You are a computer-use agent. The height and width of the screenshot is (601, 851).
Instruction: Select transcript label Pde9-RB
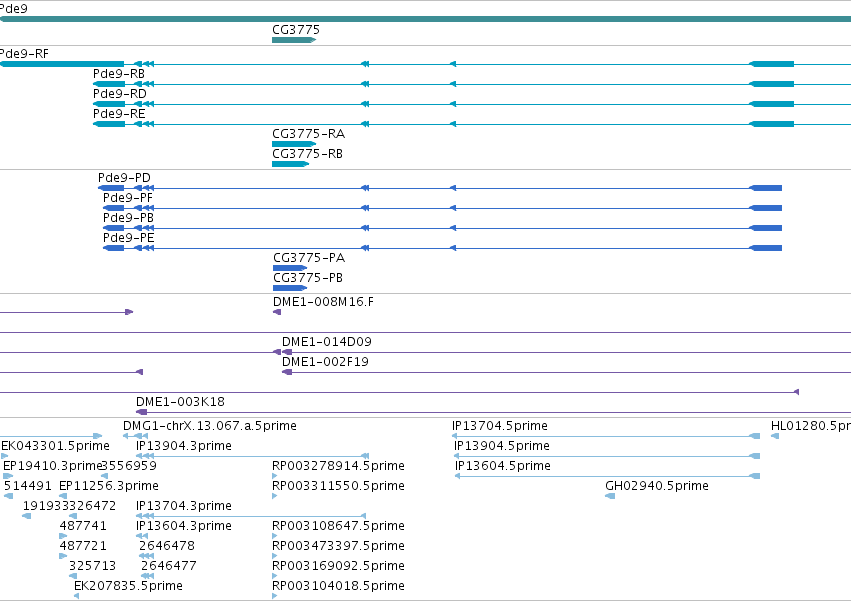point(119,73)
